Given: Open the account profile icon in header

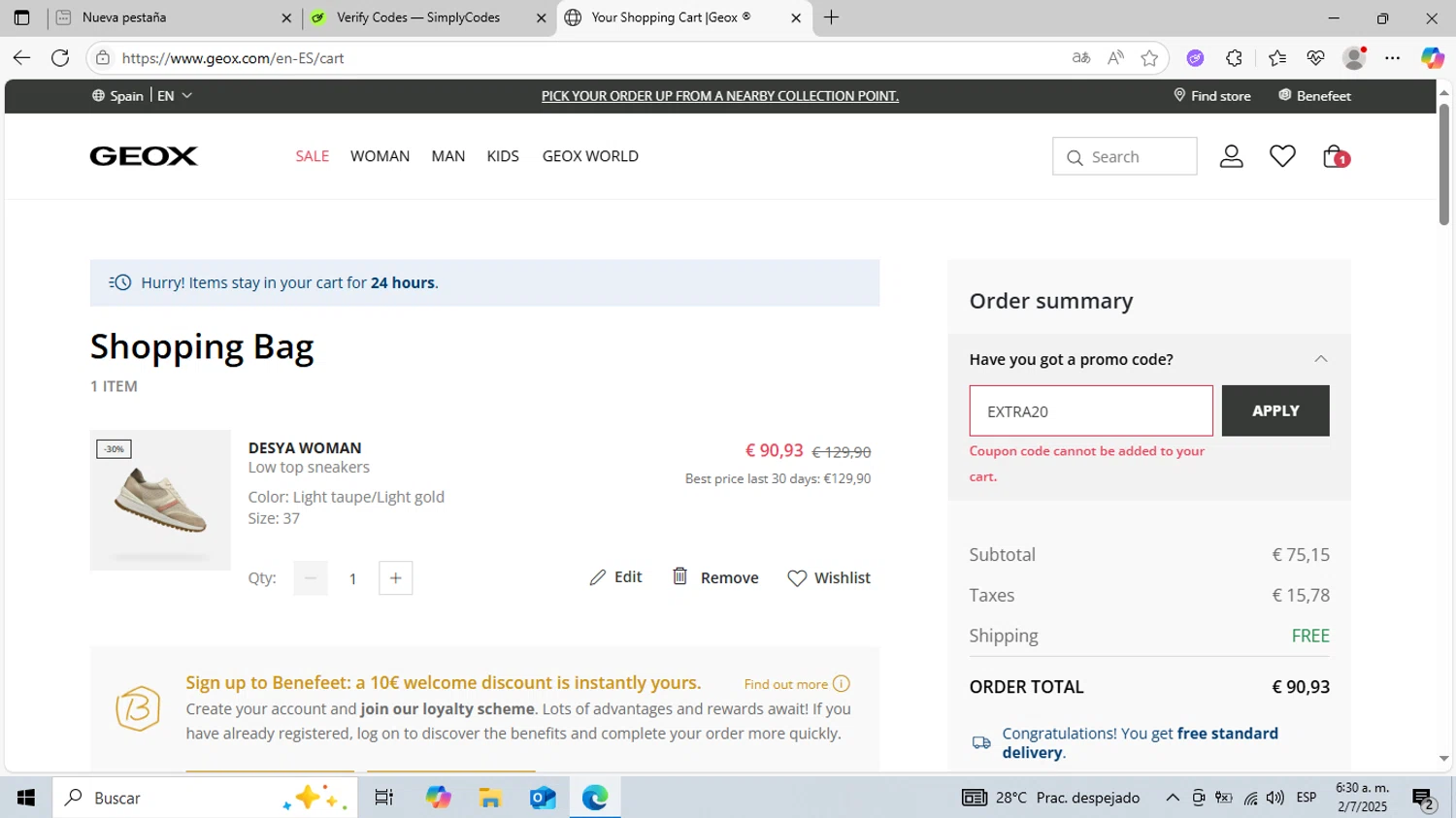Looking at the screenshot, I should [1231, 156].
